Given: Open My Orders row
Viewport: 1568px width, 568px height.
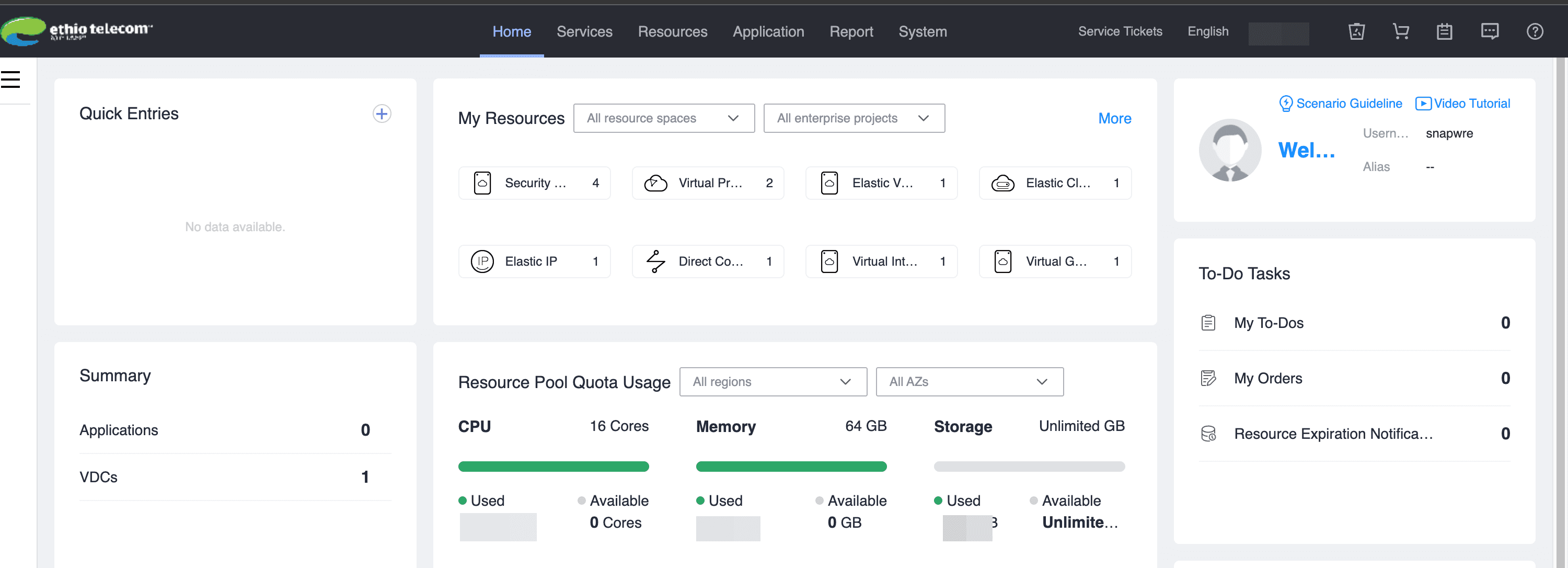Looking at the screenshot, I should 1354,379.
